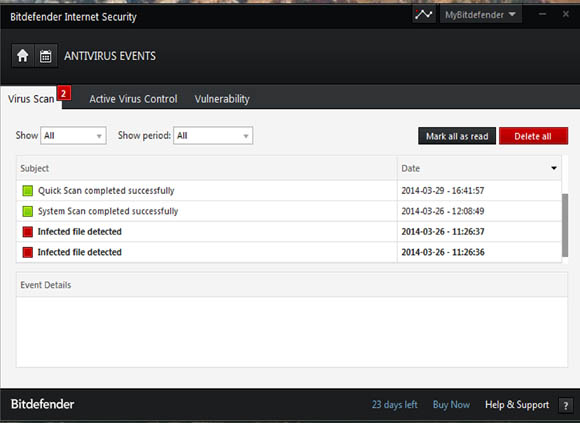
Task: Open the MyBitdefender dropdown menu
Action: pyautogui.click(x=480, y=15)
